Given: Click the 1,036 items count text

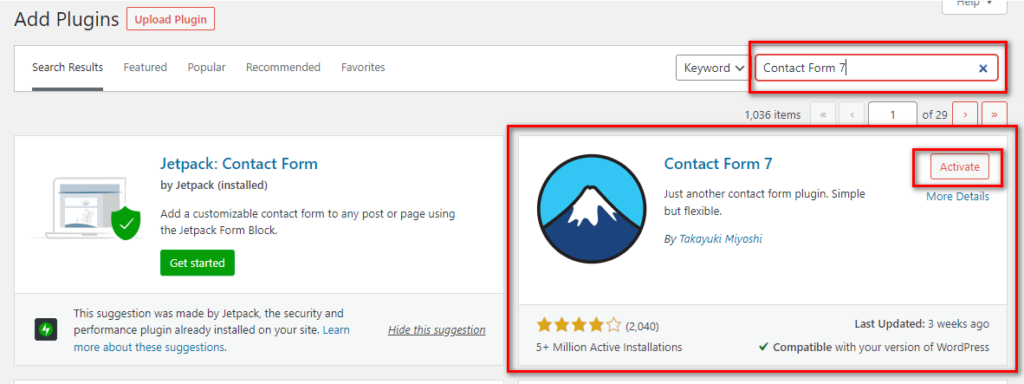Looking at the screenshot, I should (x=773, y=115).
